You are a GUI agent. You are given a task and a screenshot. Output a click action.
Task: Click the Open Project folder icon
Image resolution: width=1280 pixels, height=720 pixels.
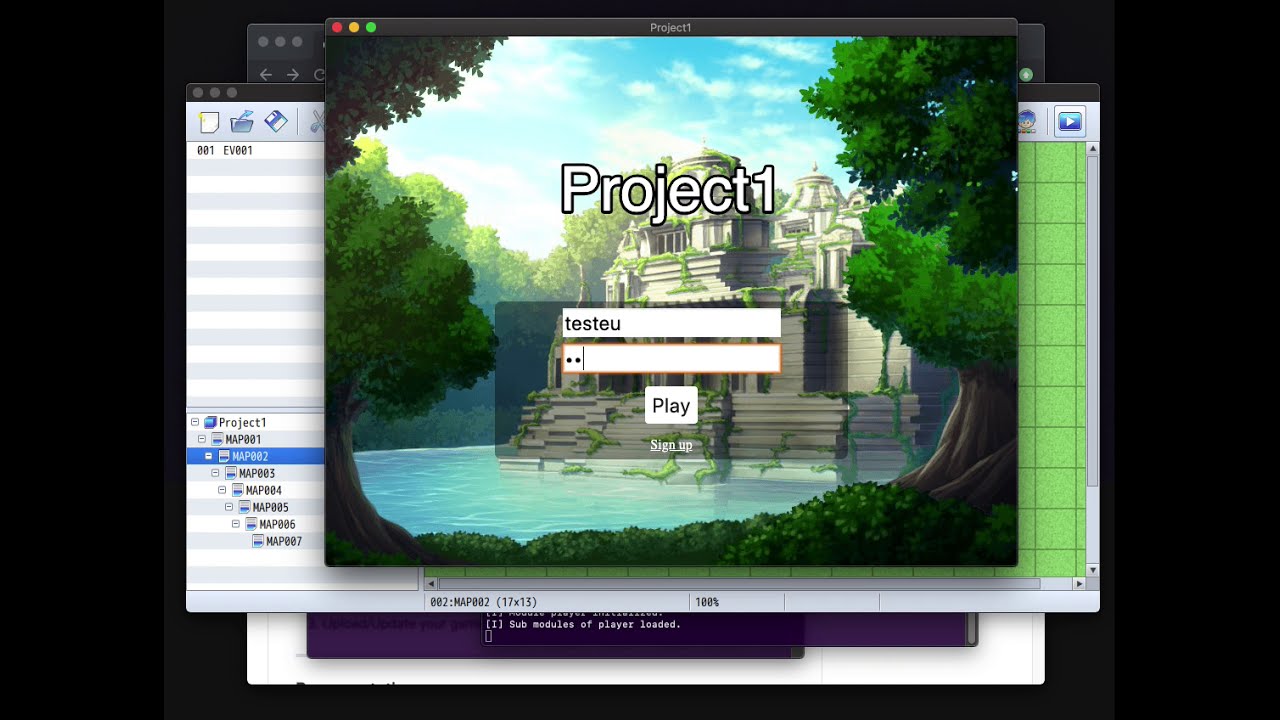(x=242, y=122)
